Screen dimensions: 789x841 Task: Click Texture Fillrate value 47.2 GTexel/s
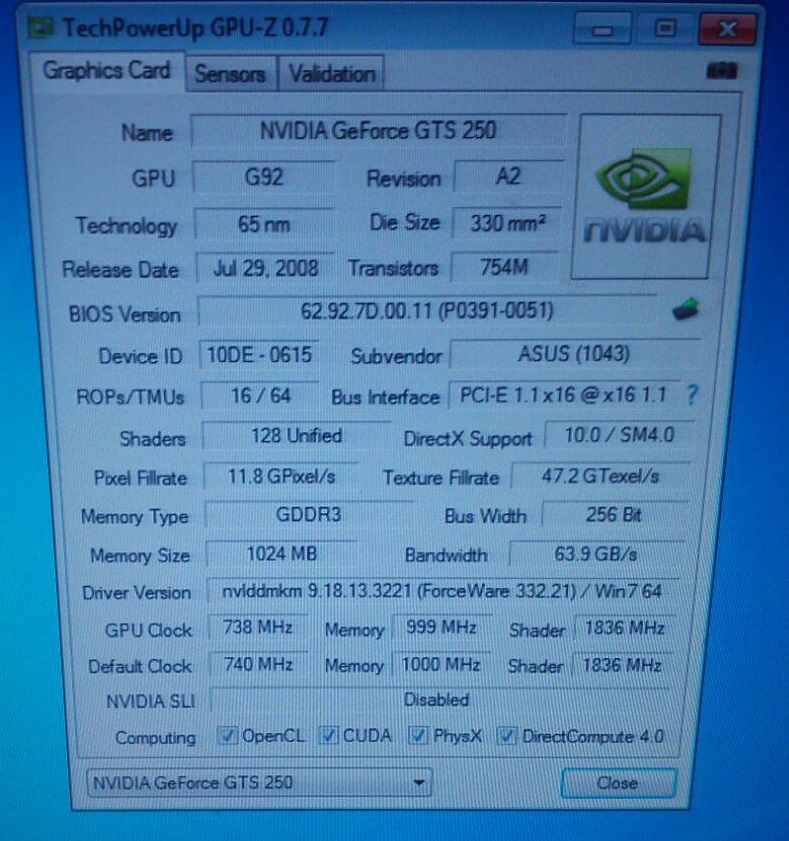(x=601, y=476)
